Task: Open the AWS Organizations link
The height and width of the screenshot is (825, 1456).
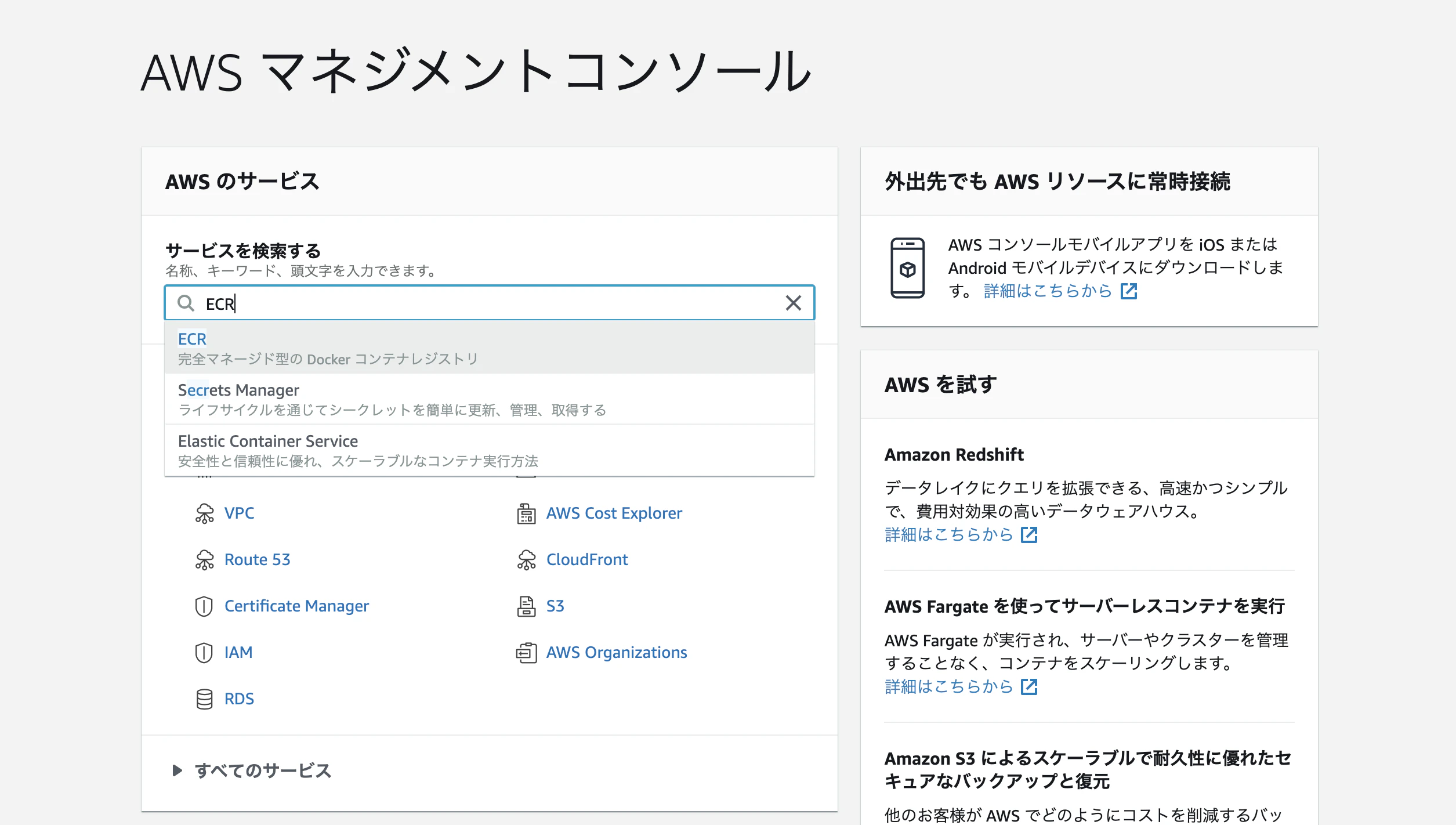Action: (x=617, y=653)
